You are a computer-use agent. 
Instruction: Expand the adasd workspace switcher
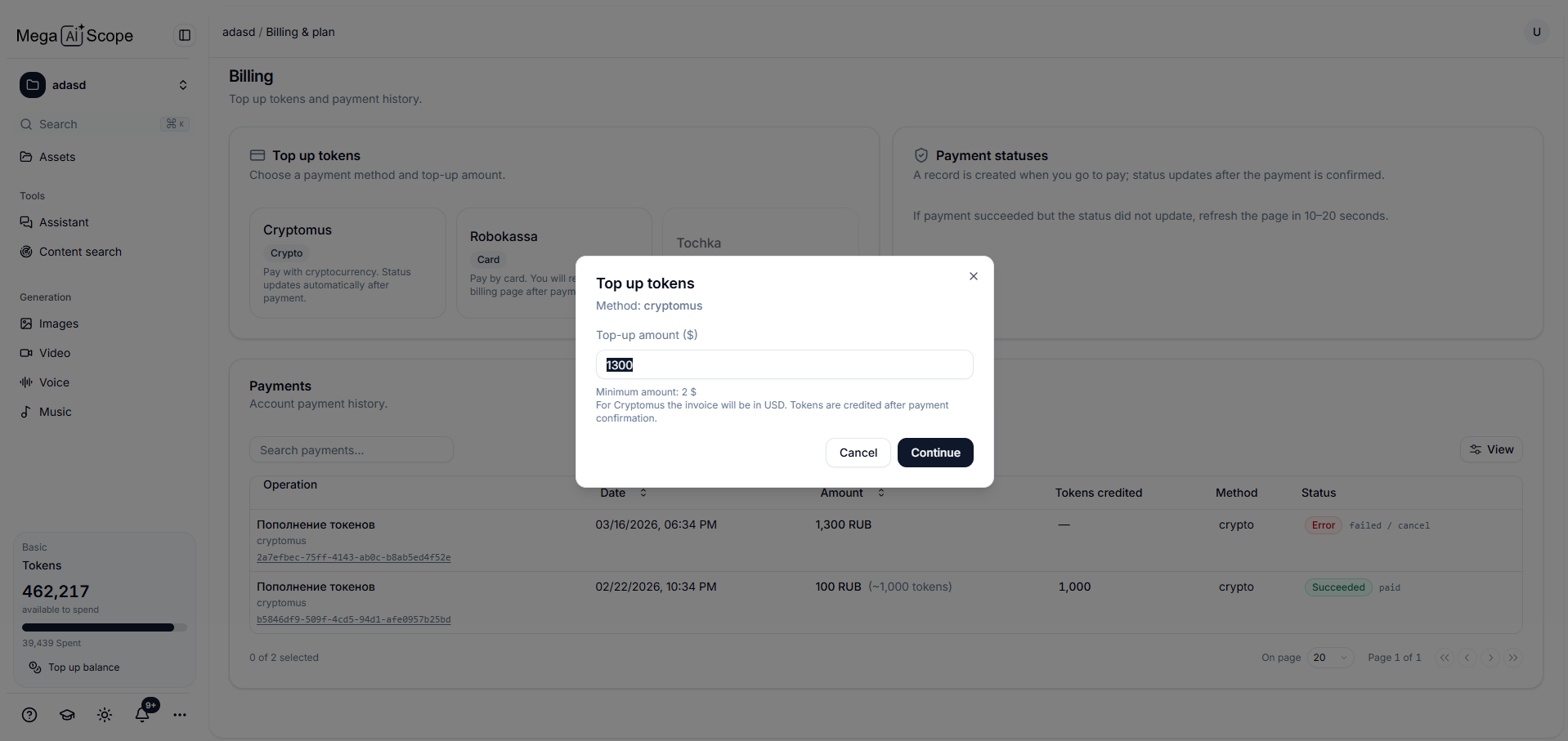pyautogui.click(x=105, y=85)
